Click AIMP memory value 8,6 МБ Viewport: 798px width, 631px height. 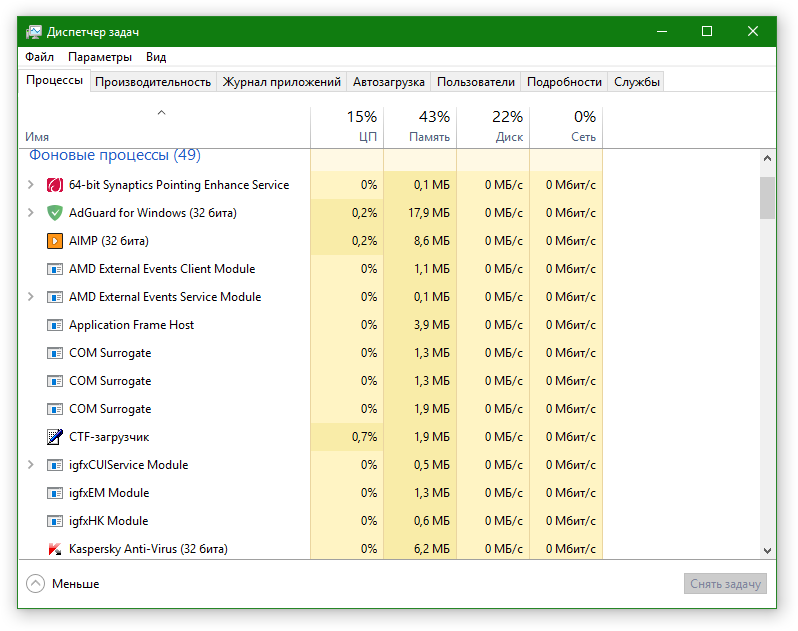click(x=432, y=241)
